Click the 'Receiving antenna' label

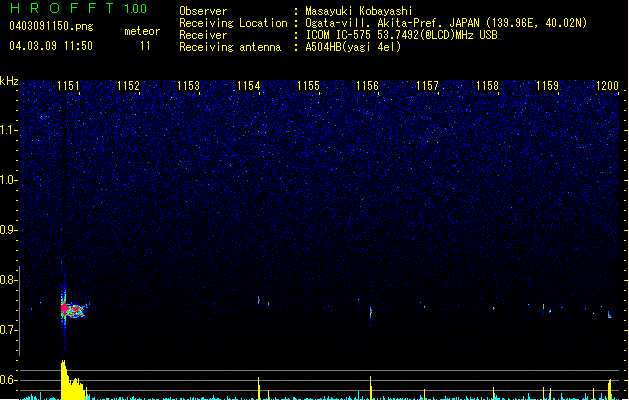pos(230,47)
